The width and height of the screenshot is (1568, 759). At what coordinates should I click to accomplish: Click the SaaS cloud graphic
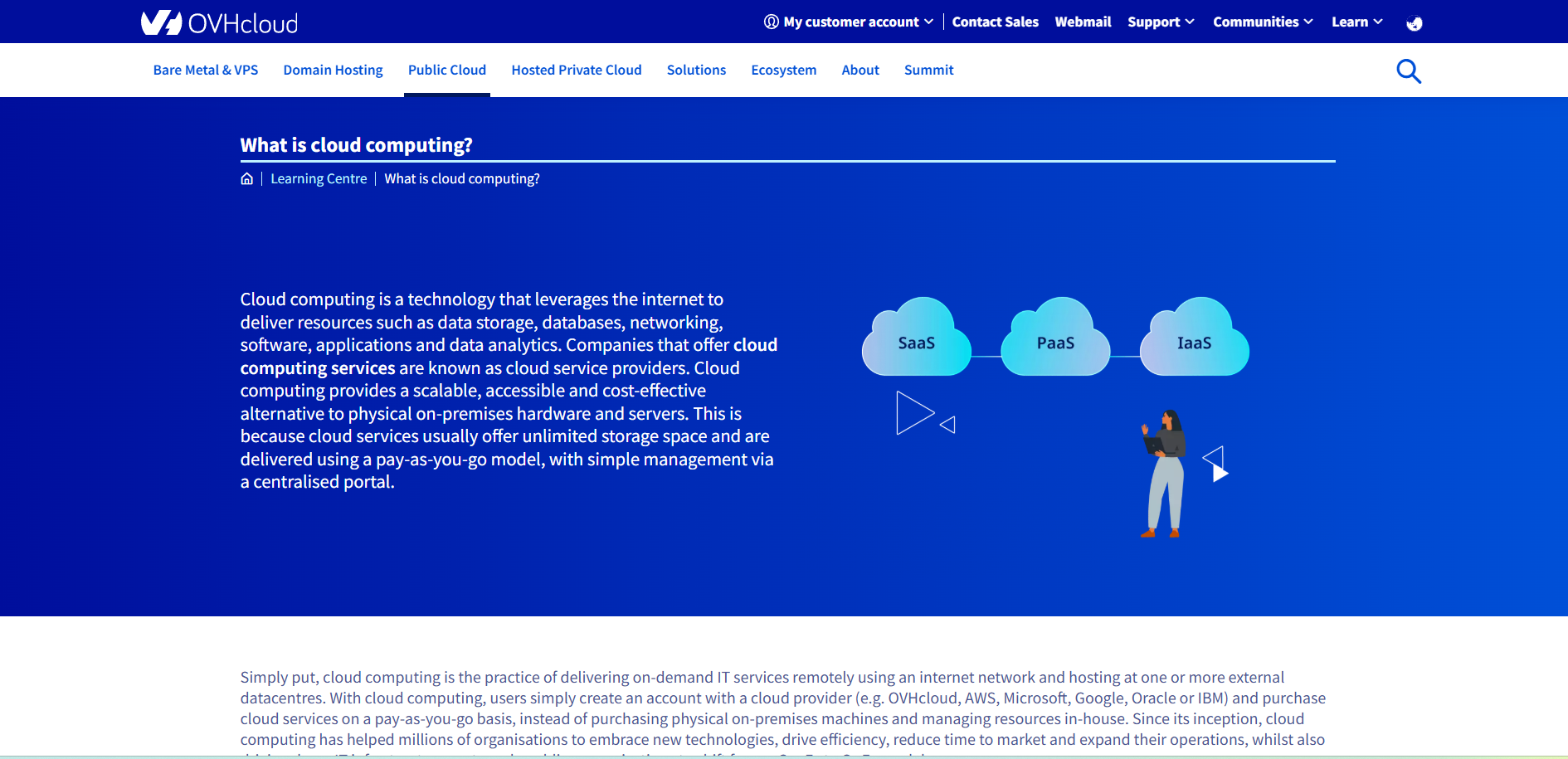point(917,339)
